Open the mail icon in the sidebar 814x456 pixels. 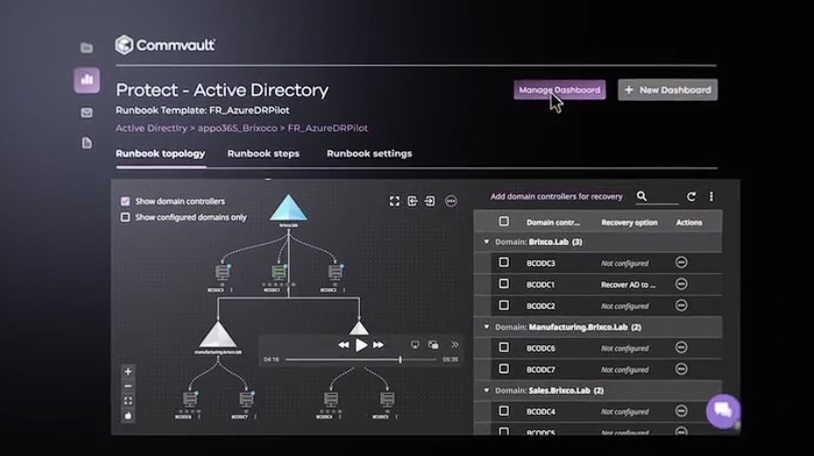(87, 113)
